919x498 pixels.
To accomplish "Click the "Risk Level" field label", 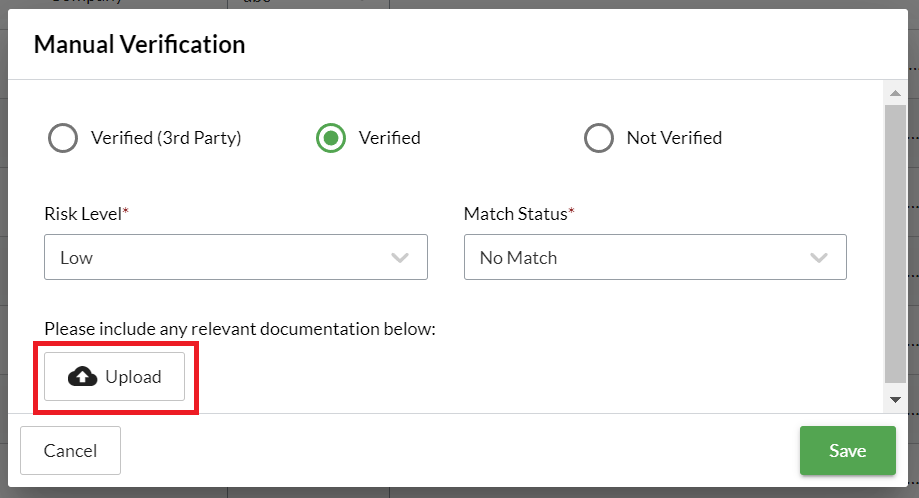I will point(84,214).
